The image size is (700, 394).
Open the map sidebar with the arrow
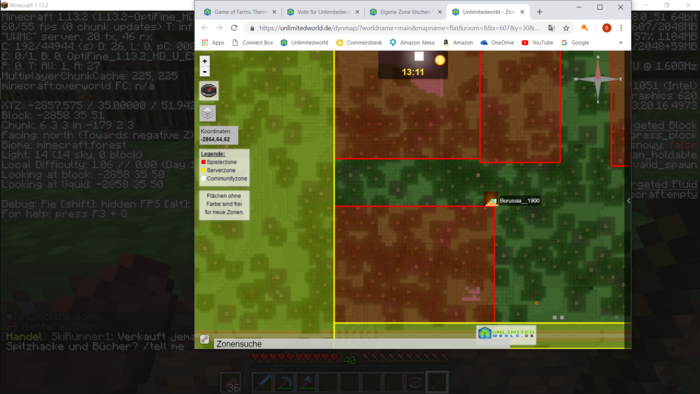coord(628,201)
